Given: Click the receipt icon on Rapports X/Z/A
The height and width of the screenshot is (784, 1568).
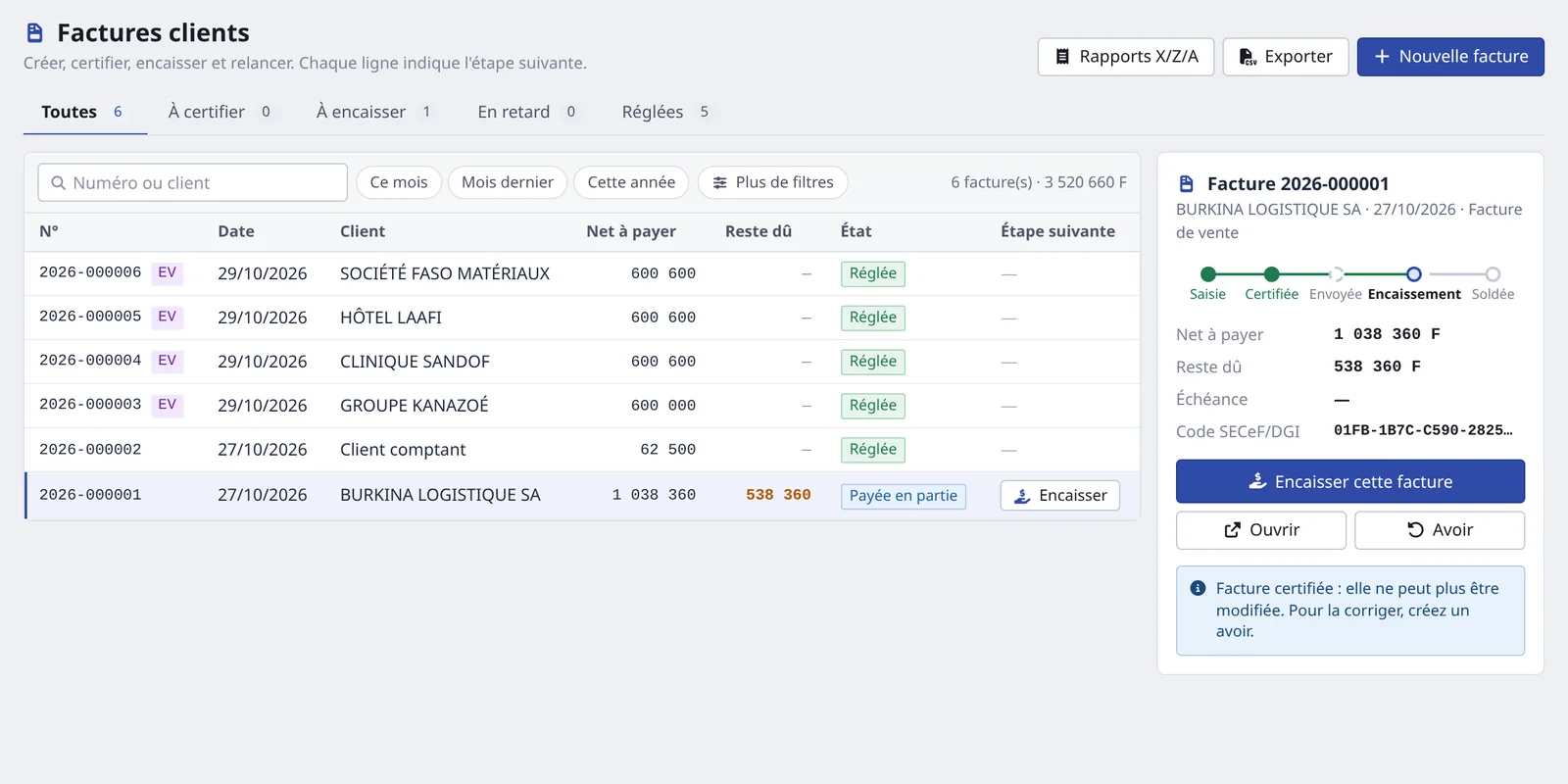Looking at the screenshot, I should [1062, 57].
